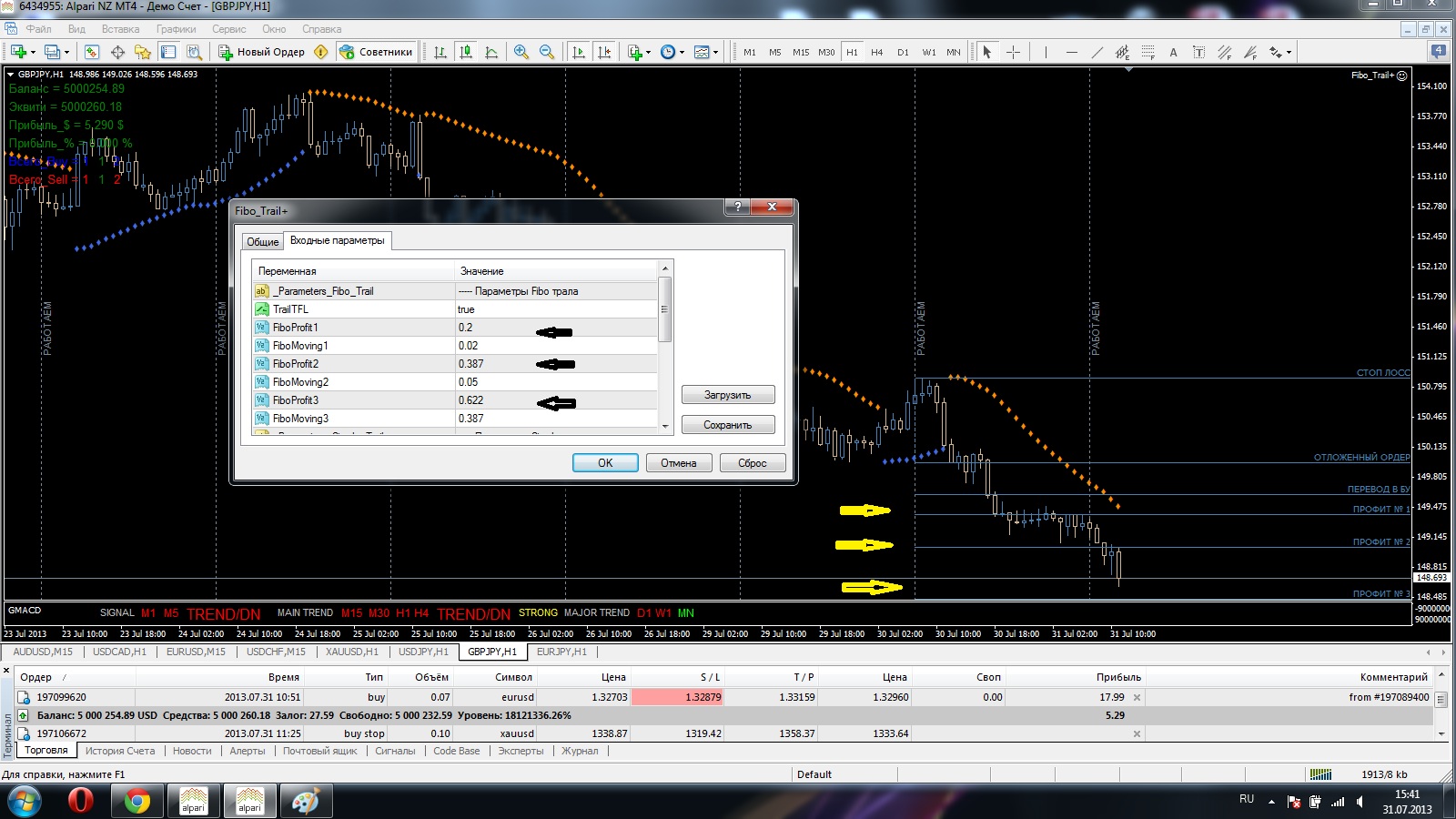Toggle chart auto-scroll
The width and height of the screenshot is (1456, 819).
pyautogui.click(x=579, y=52)
